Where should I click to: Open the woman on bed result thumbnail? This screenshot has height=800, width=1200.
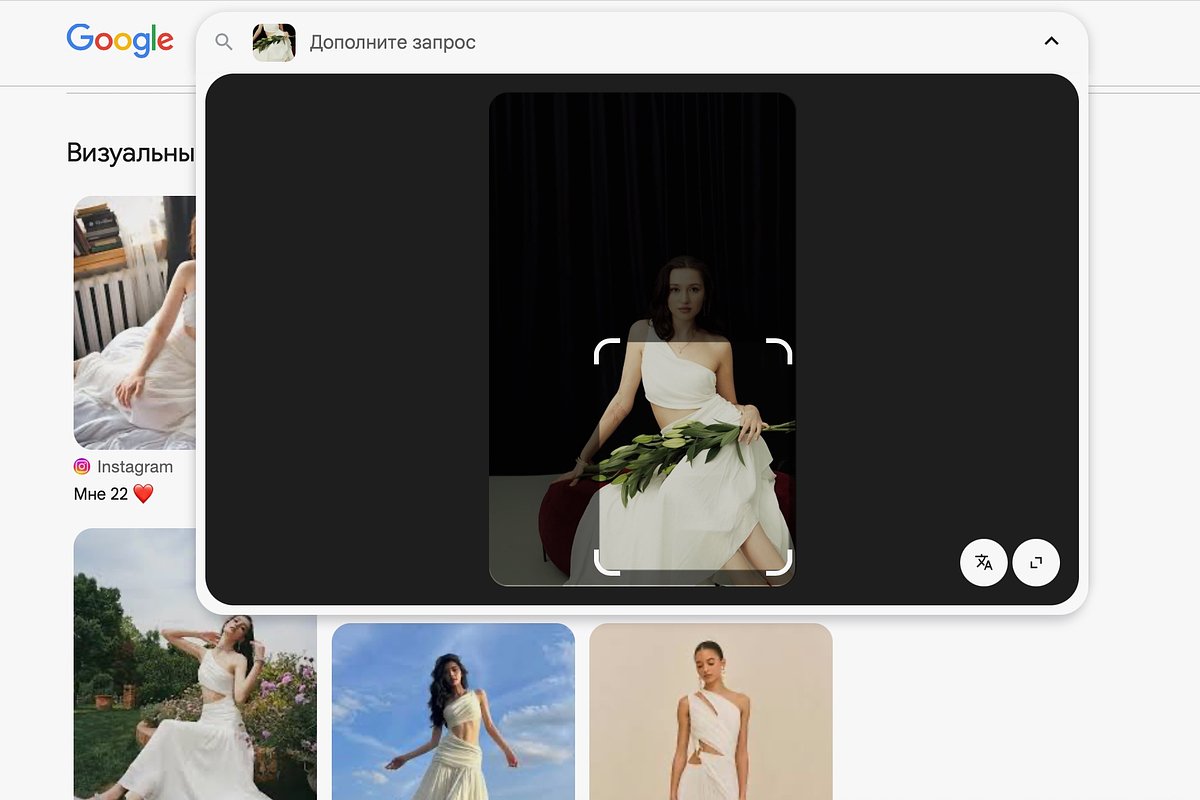pyautogui.click(x=135, y=323)
